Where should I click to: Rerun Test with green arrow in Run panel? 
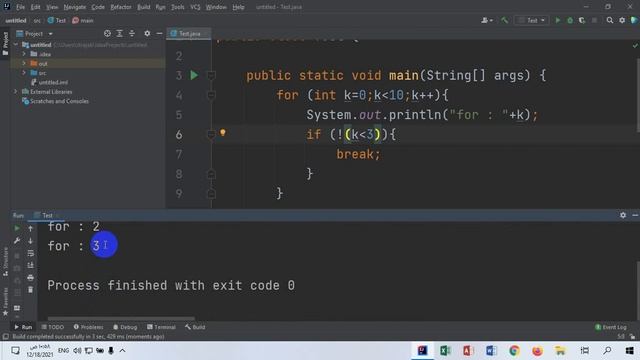(17, 228)
